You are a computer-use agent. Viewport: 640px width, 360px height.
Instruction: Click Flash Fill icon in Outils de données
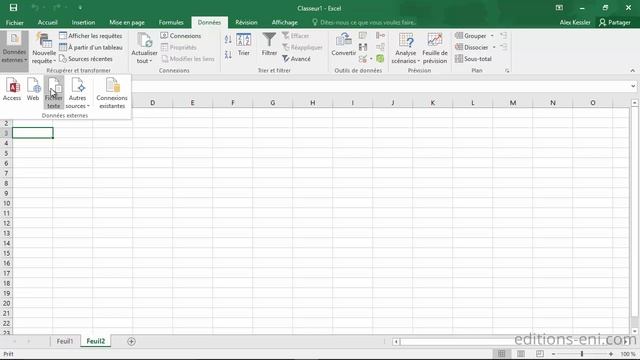pyautogui.click(x=362, y=36)
